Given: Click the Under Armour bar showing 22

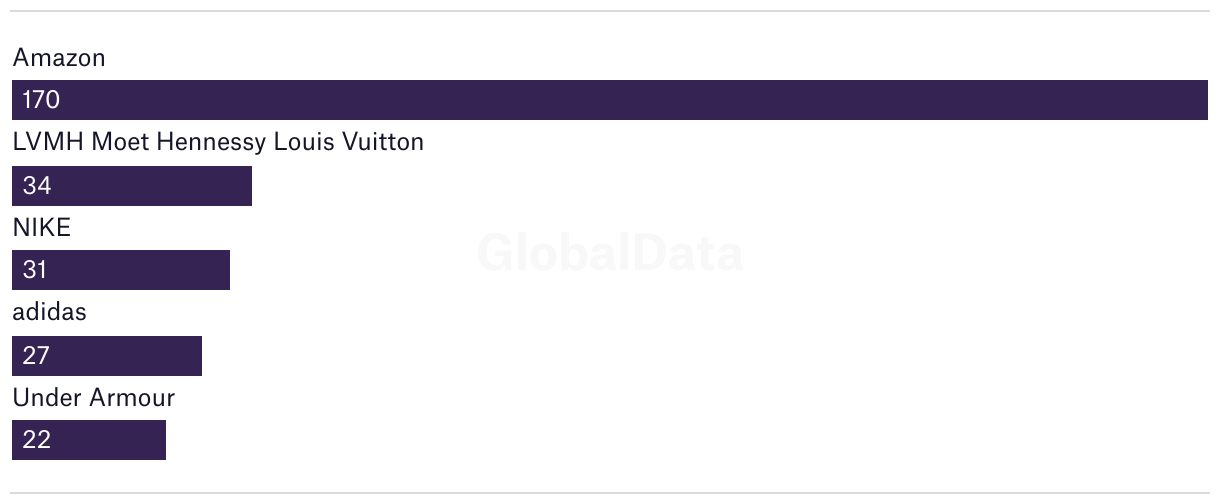Looking at the screenshot, I should pos(89,440).
